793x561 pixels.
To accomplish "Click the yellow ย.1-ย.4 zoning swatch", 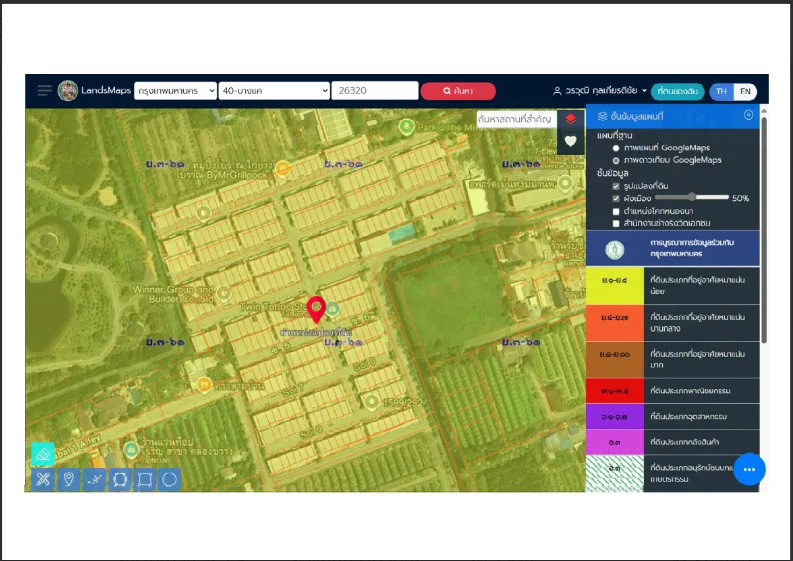I will (x=615, y=285).
